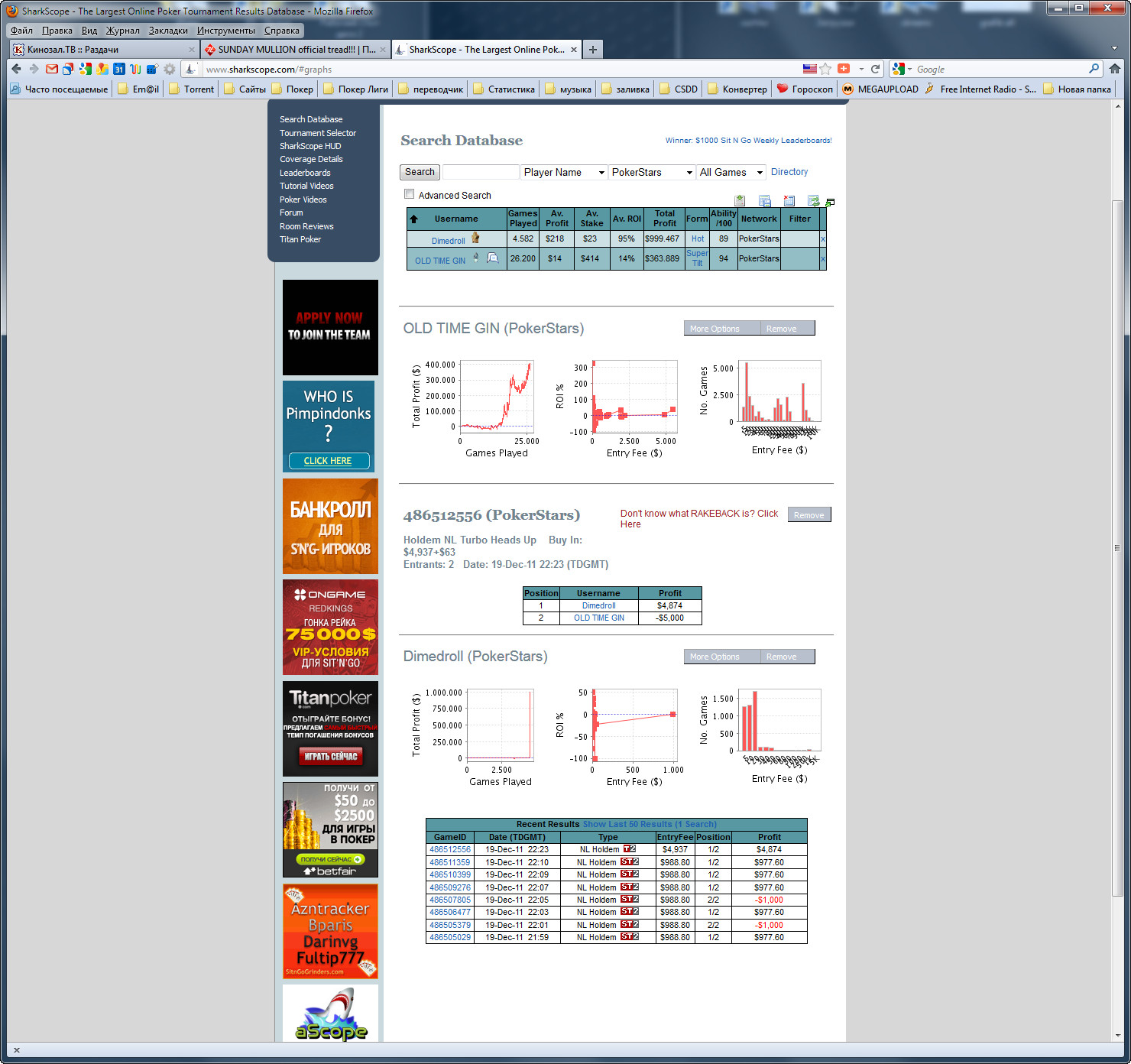The width and height of the screenshot is (1131, 1064).
Task: Click the chat bubble icon next to OLD TIME GIN
Action: coord(493,258)
